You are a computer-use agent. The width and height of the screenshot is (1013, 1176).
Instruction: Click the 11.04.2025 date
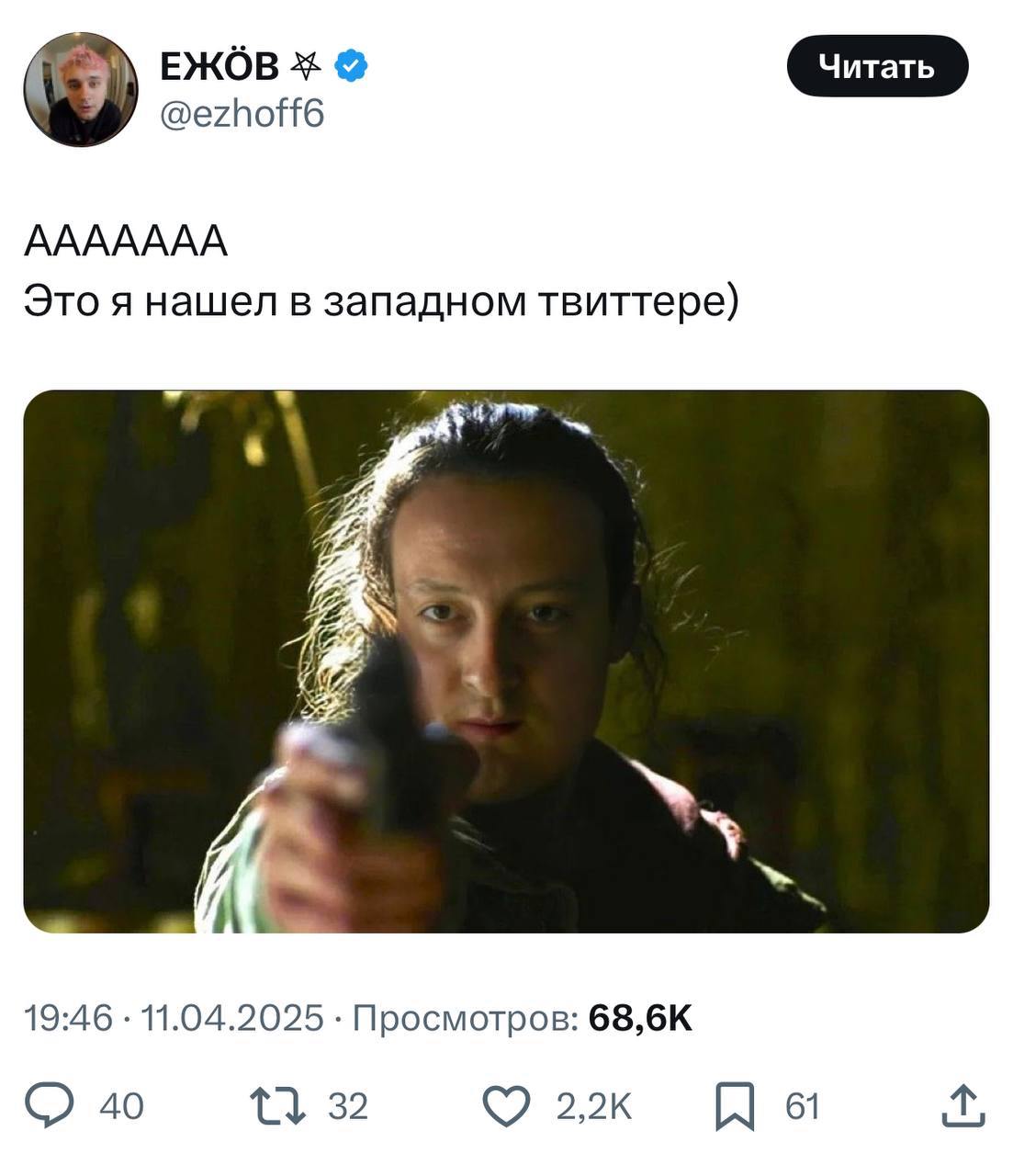[231, 1018]
